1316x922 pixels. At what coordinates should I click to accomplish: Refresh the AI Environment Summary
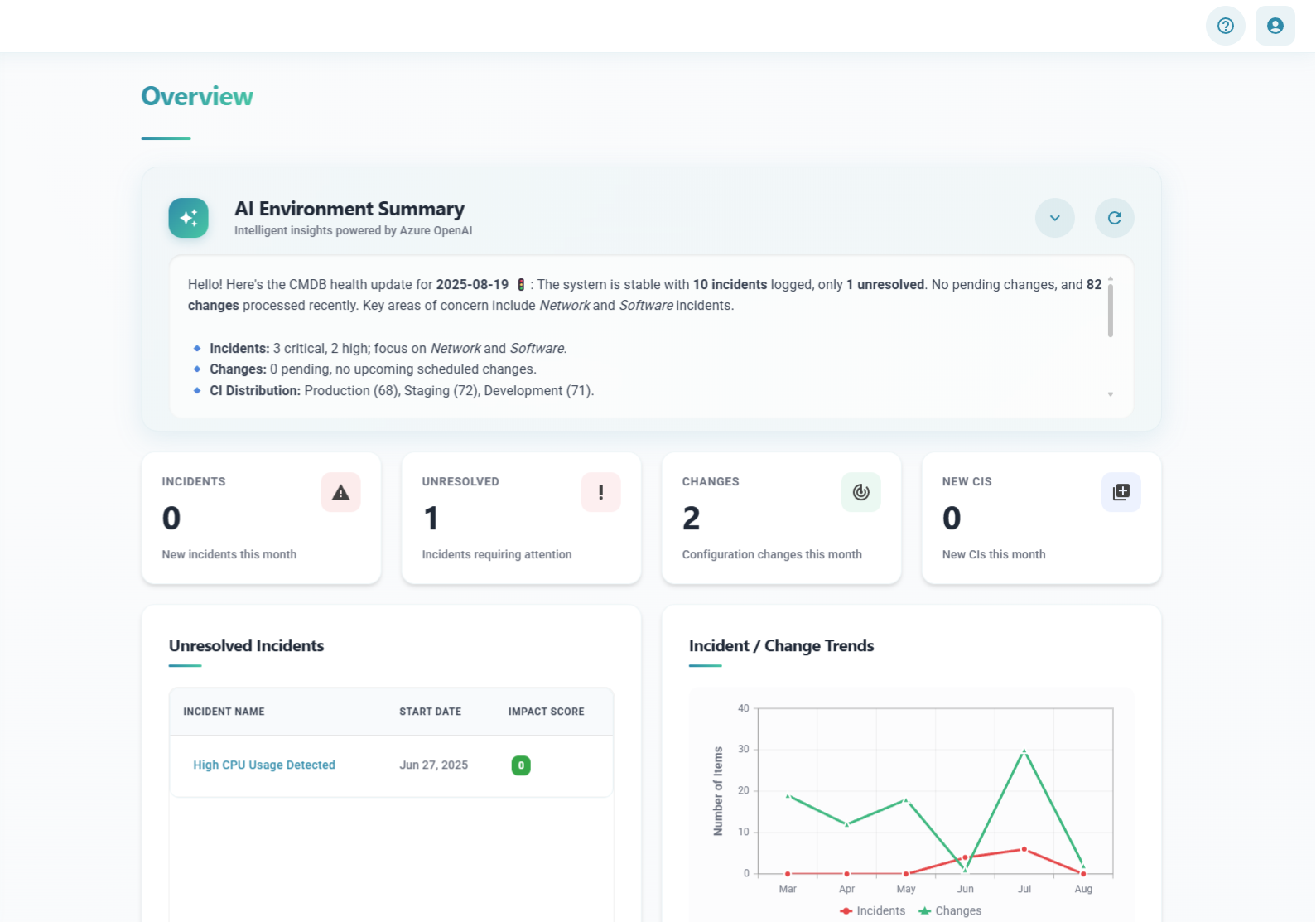click(1114, 218)
